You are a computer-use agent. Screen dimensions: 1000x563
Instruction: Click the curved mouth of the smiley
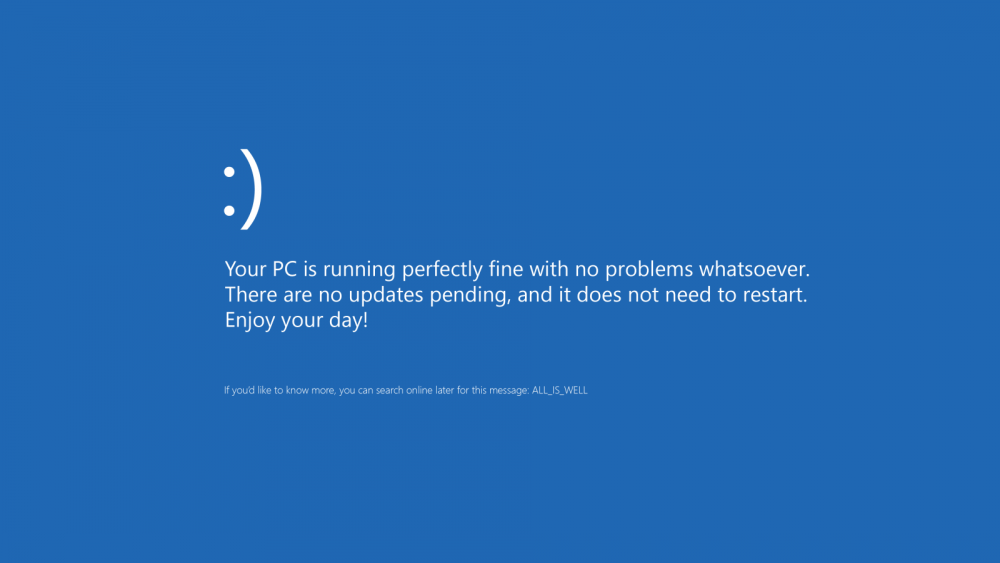tap(252, 190)
